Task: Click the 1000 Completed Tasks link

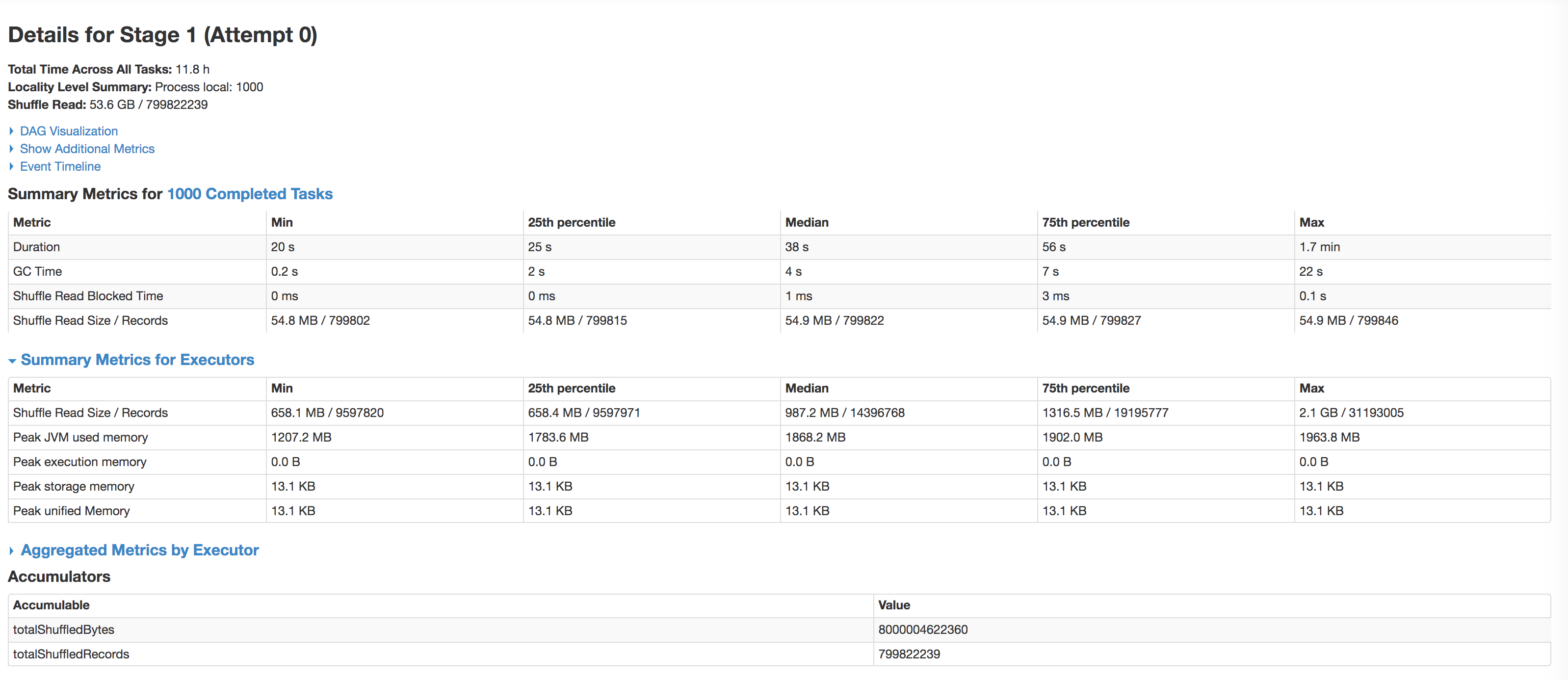Action: pos(250,194)
